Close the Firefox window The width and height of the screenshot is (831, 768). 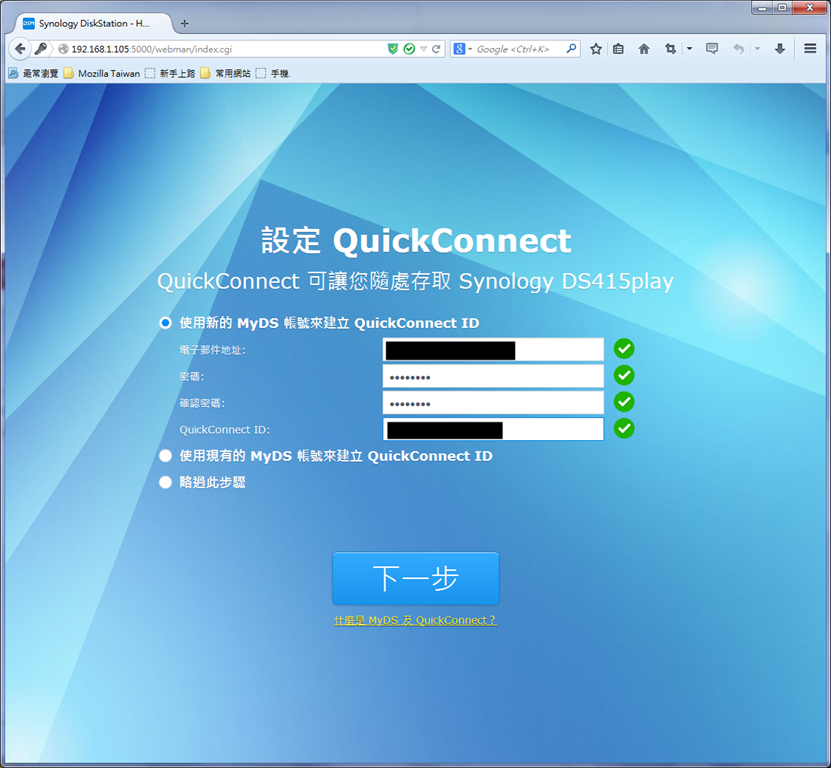[x=809, y=7]
